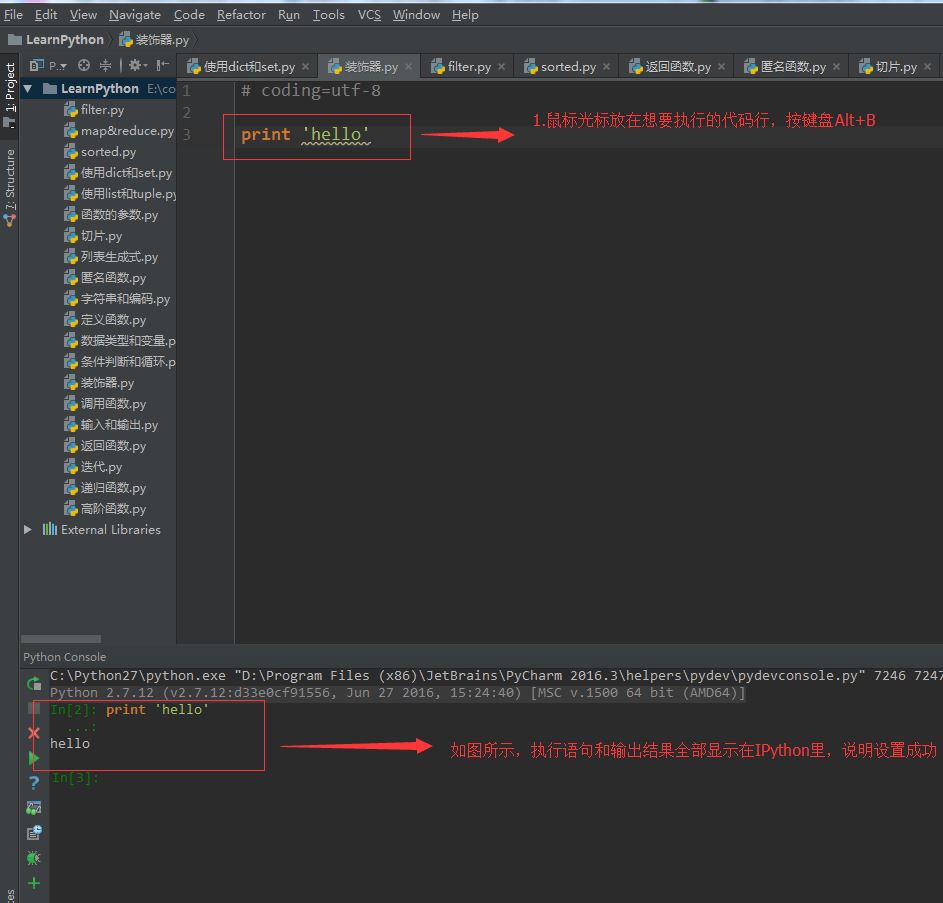
Task: Attach debugger with the green bug icon
Action: pos(34,858)
